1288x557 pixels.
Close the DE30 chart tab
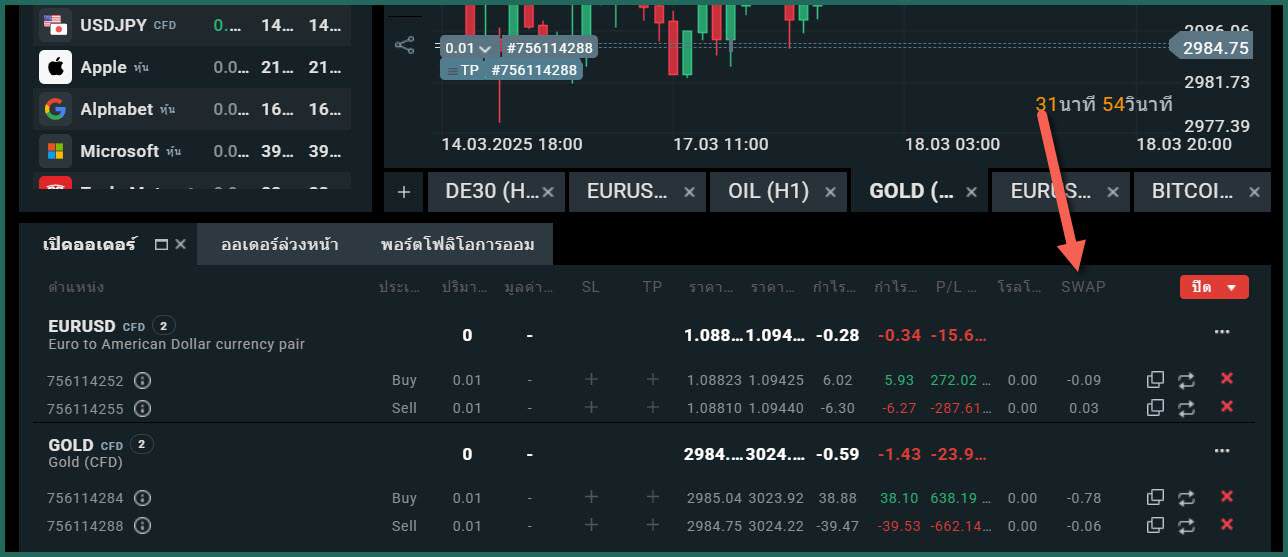[x=549, y=191]
